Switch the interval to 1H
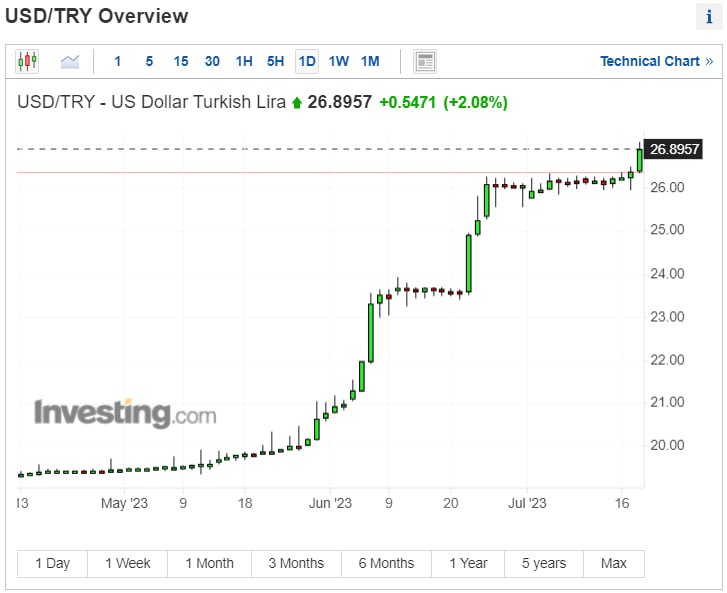The image size is (727, 593). click(x=244, y=61)
